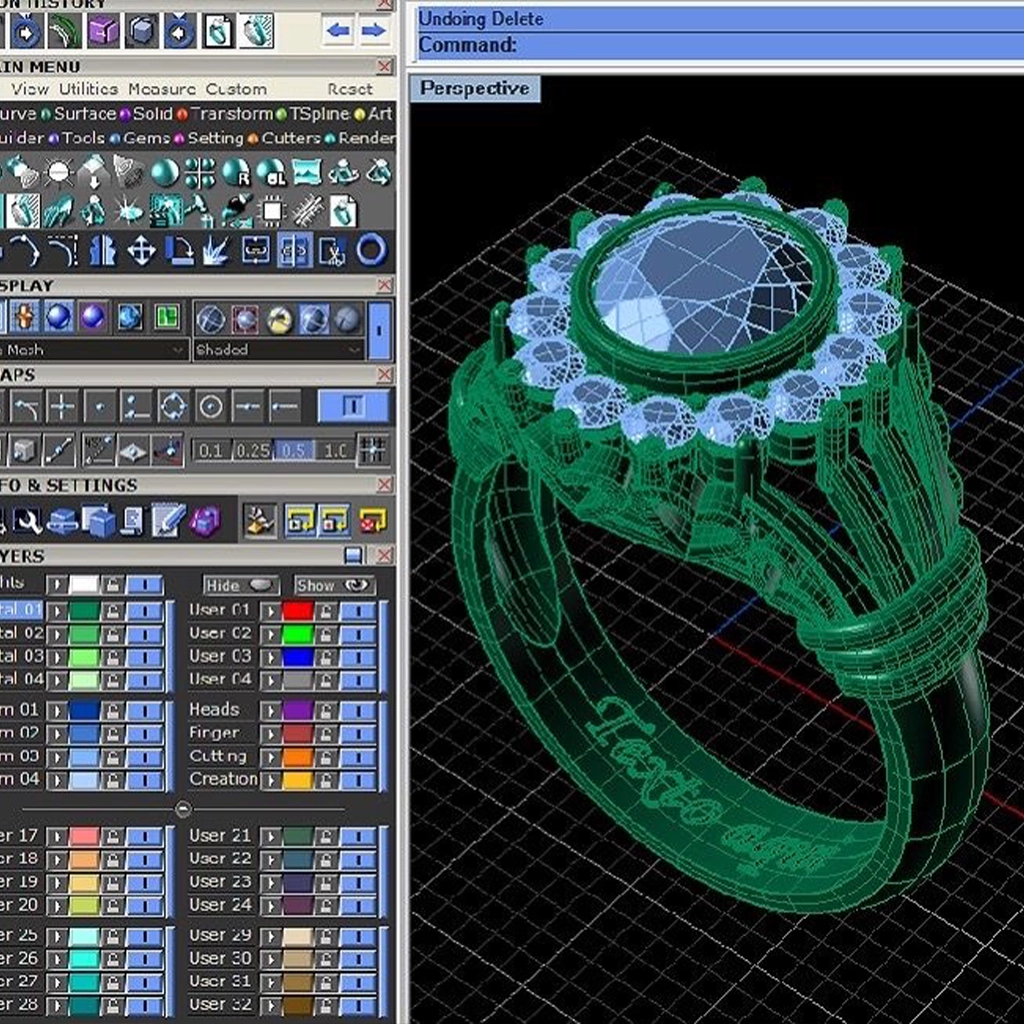1024x1024 pixels.
Task: Click the teal sphere GL render icon
Action: 271,173
